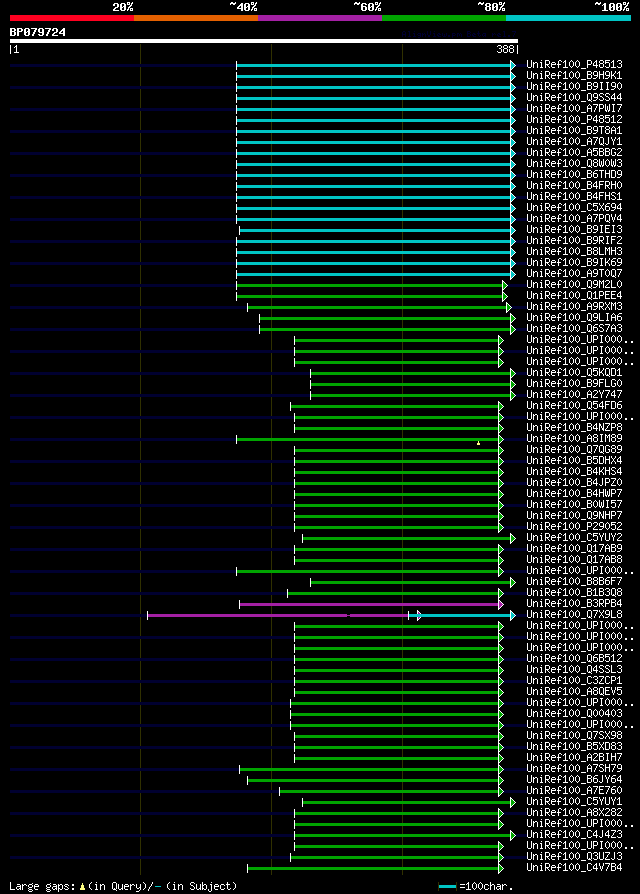640x894 pixels.
Task: Select the query name BP079724
Action: pyautogui.click(x=38, y=32)
